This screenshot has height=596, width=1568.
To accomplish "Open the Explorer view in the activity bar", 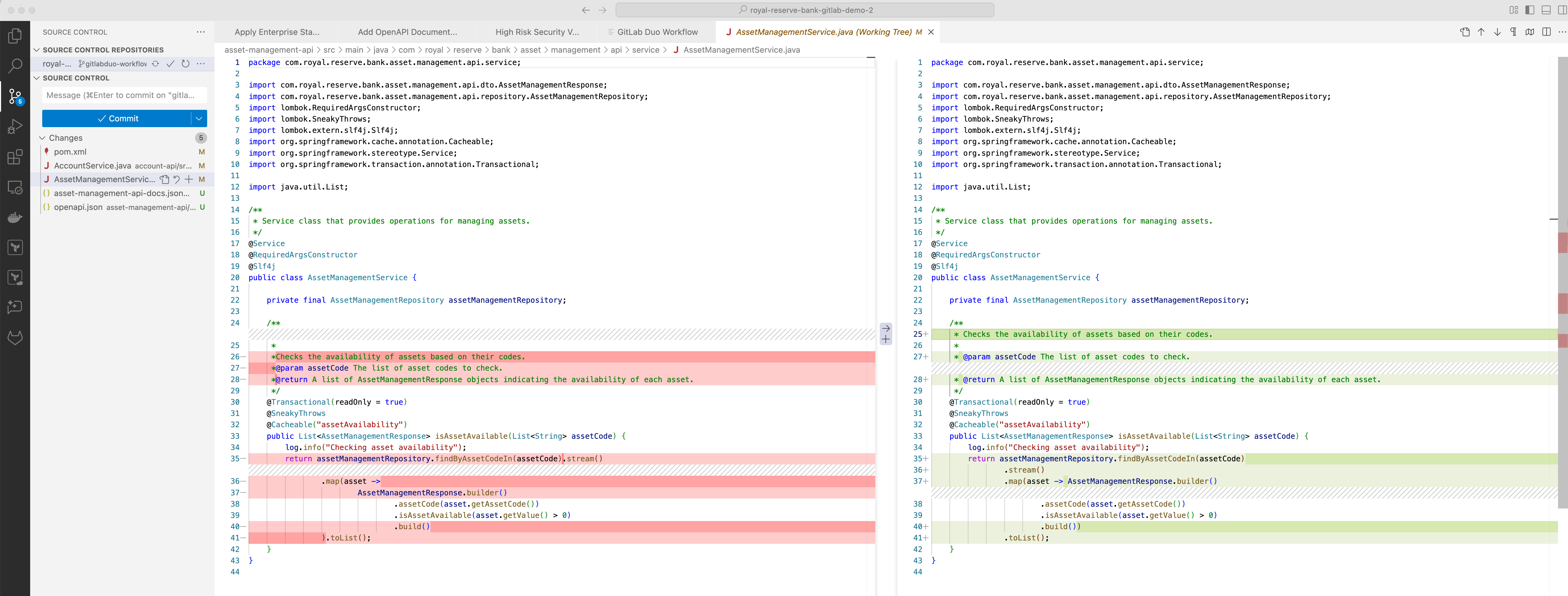I will (x=15, y=36).
